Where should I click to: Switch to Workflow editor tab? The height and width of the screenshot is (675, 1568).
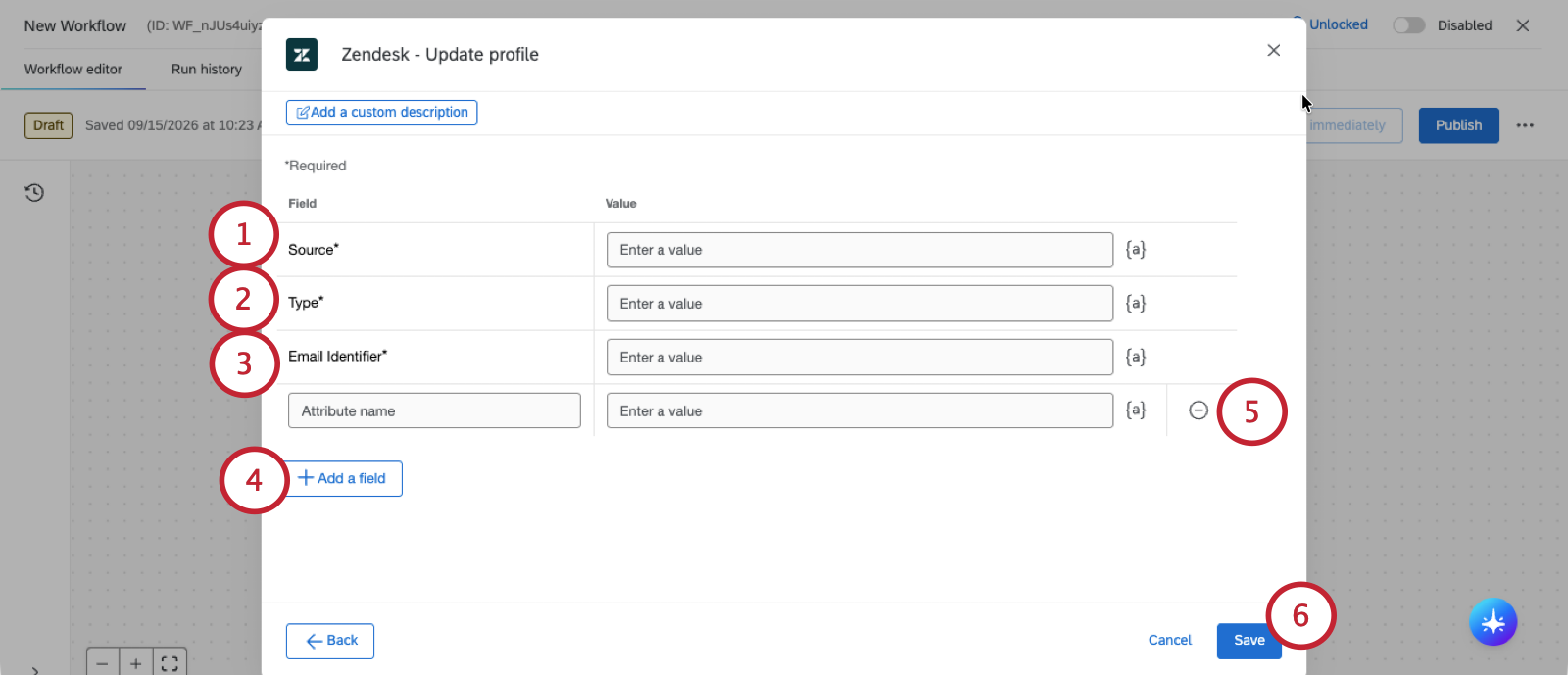(73, 70)
